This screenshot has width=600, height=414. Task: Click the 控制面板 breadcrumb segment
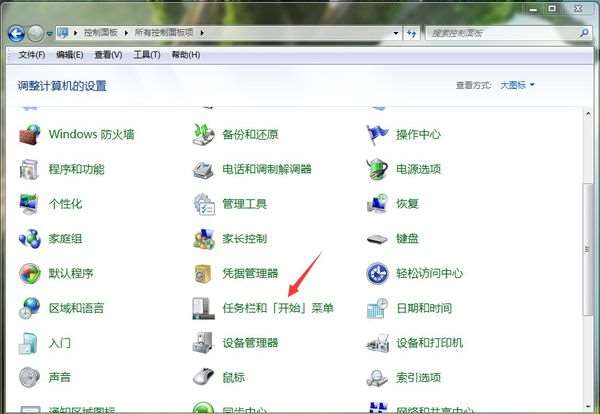coord(101,33)
